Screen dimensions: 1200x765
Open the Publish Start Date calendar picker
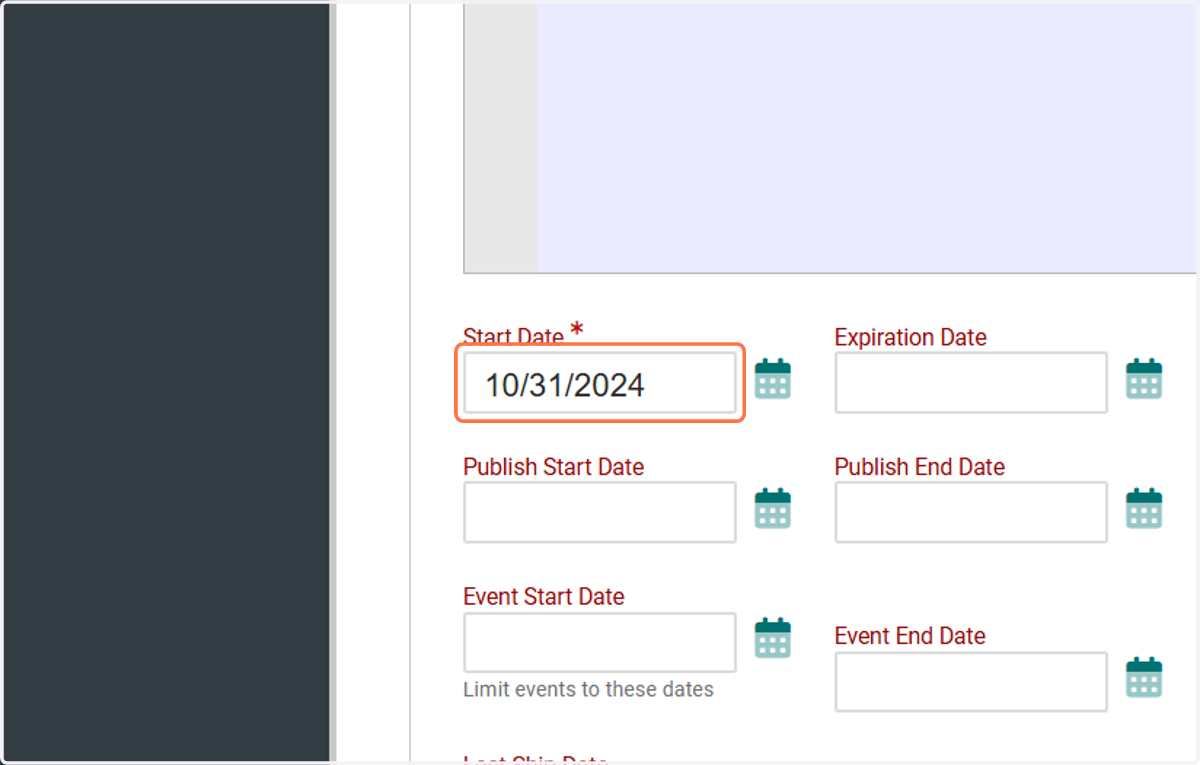772,508
